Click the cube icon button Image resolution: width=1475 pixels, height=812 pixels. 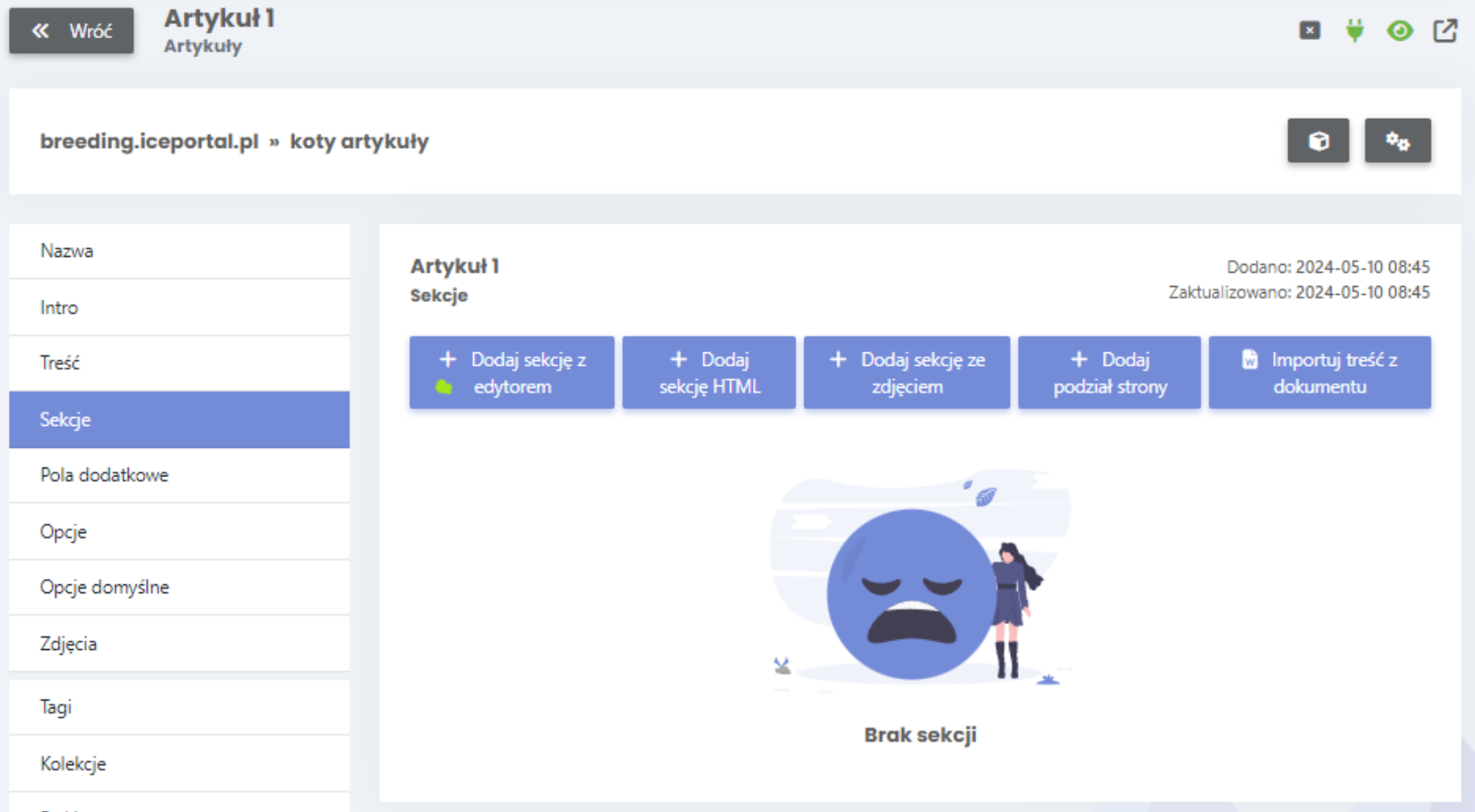click(1317, 141)
